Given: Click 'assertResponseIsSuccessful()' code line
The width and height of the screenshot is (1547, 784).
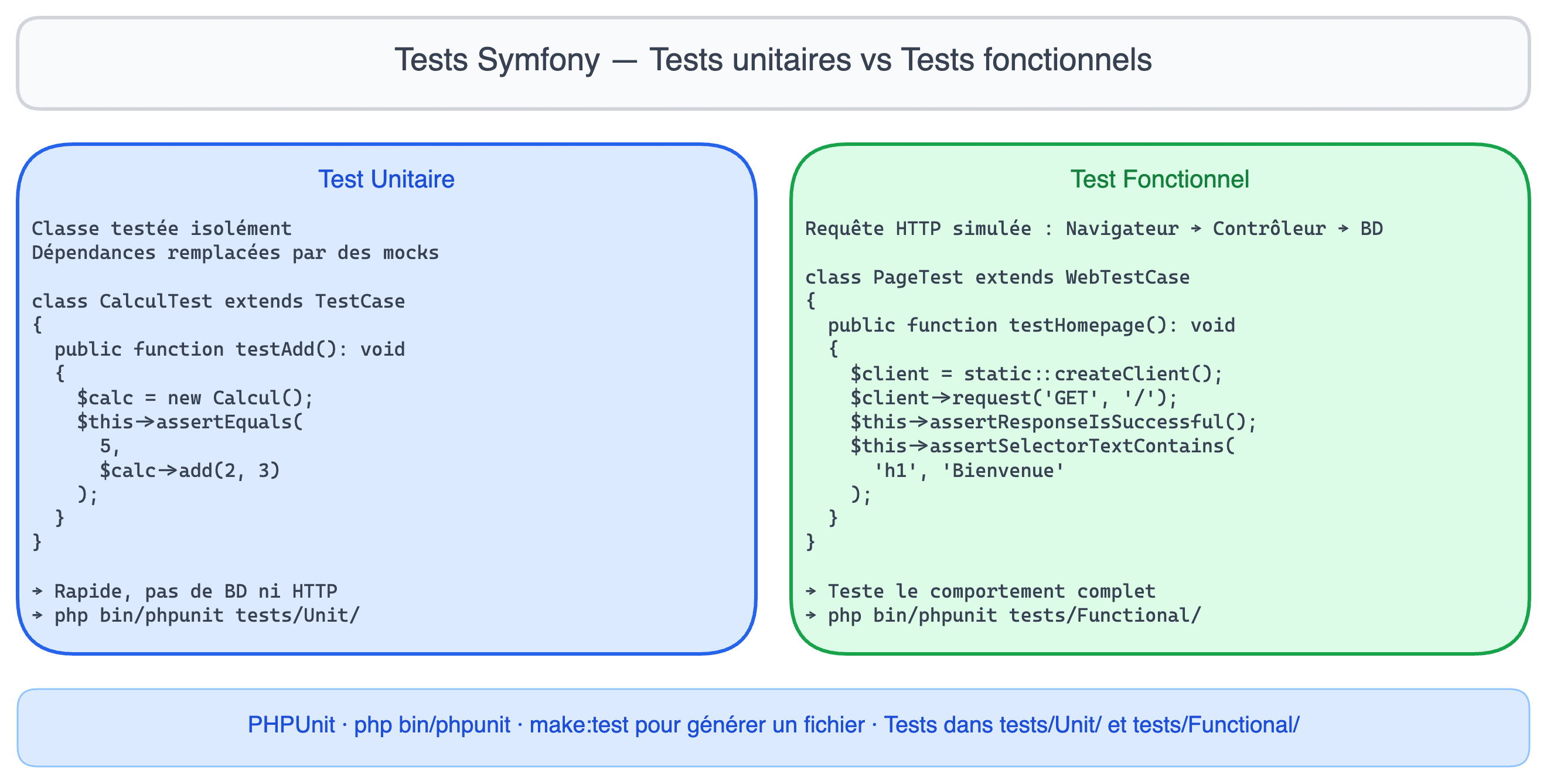Looking at the screenshot, I should (1054, 422).
